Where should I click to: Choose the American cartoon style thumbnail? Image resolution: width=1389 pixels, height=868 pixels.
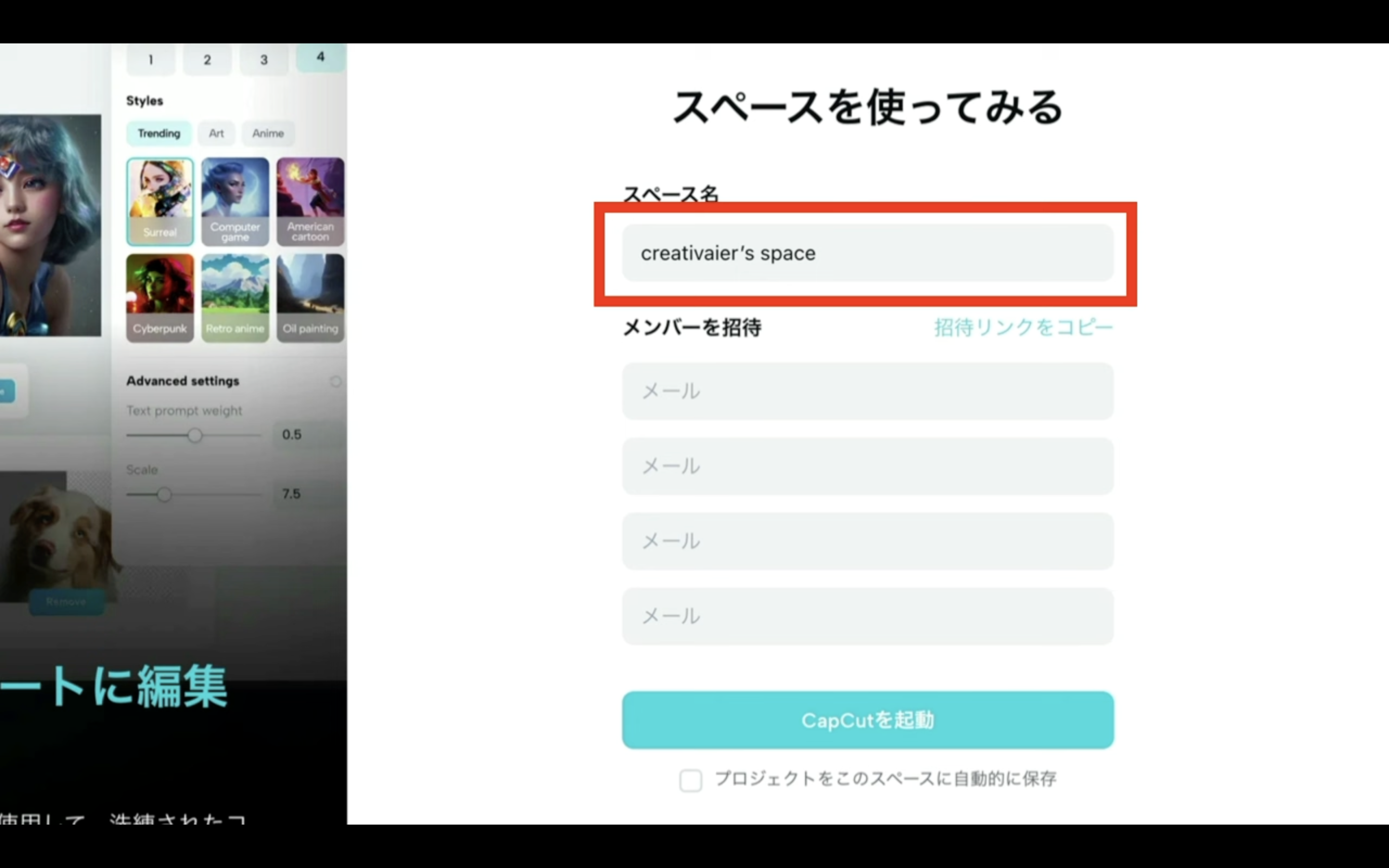pyautogui.click(x=311, y=202)
